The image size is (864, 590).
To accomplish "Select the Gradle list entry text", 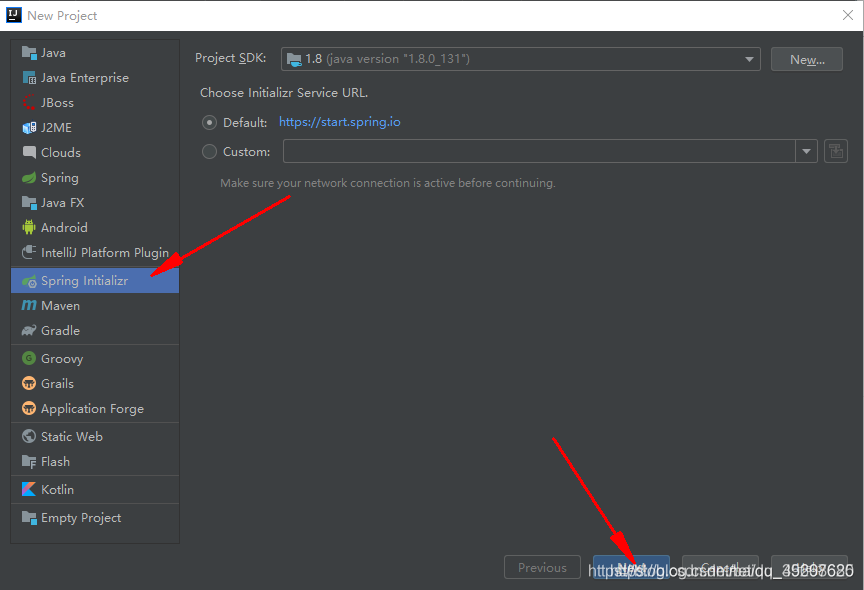I will tap(61, 331).
